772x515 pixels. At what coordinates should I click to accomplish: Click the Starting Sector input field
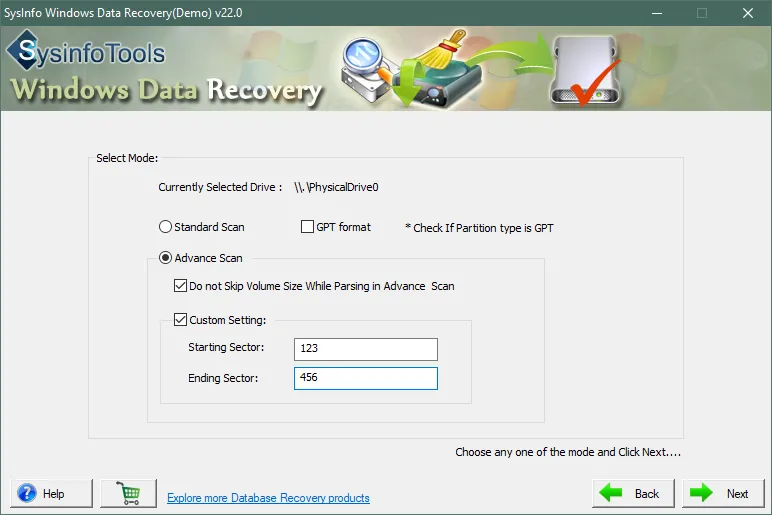pos(365,349)
